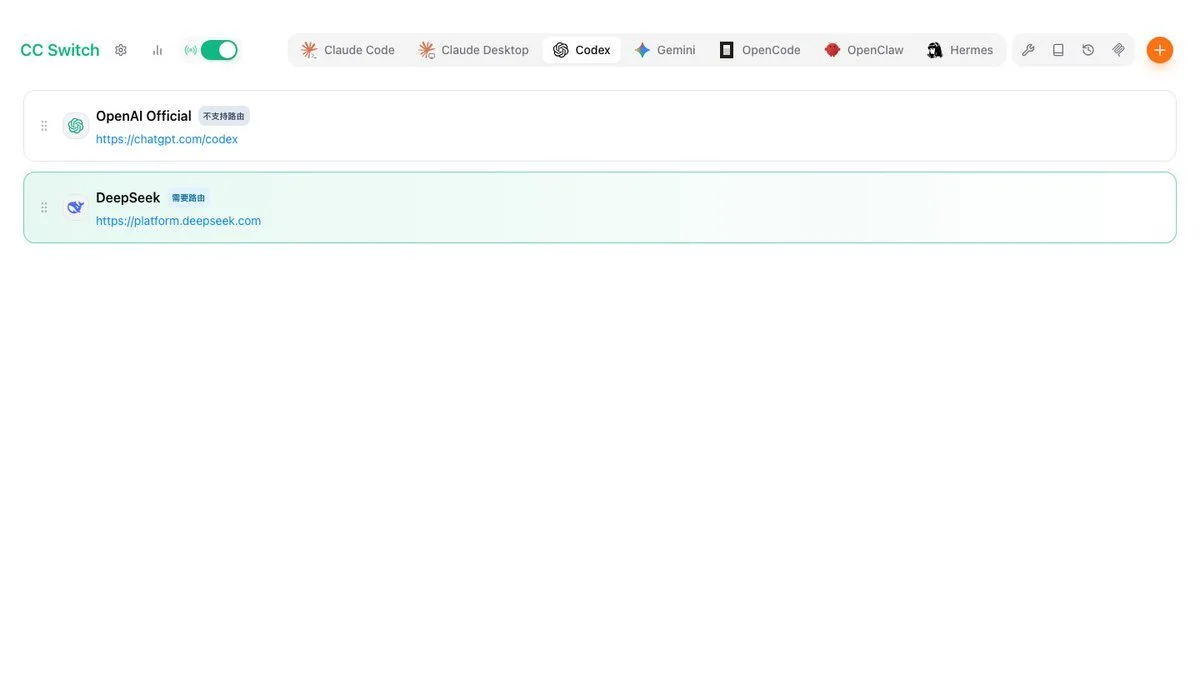1200x675 pixels.
Task: Click the book icon in toolbar
Action: coord(1058,50)
